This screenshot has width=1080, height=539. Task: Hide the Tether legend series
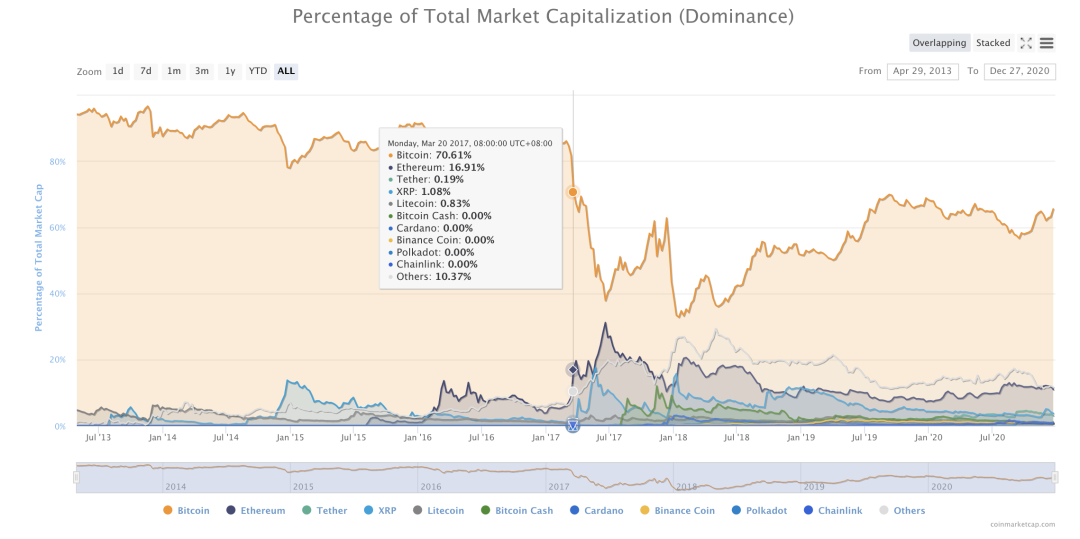tap(324, 511)
